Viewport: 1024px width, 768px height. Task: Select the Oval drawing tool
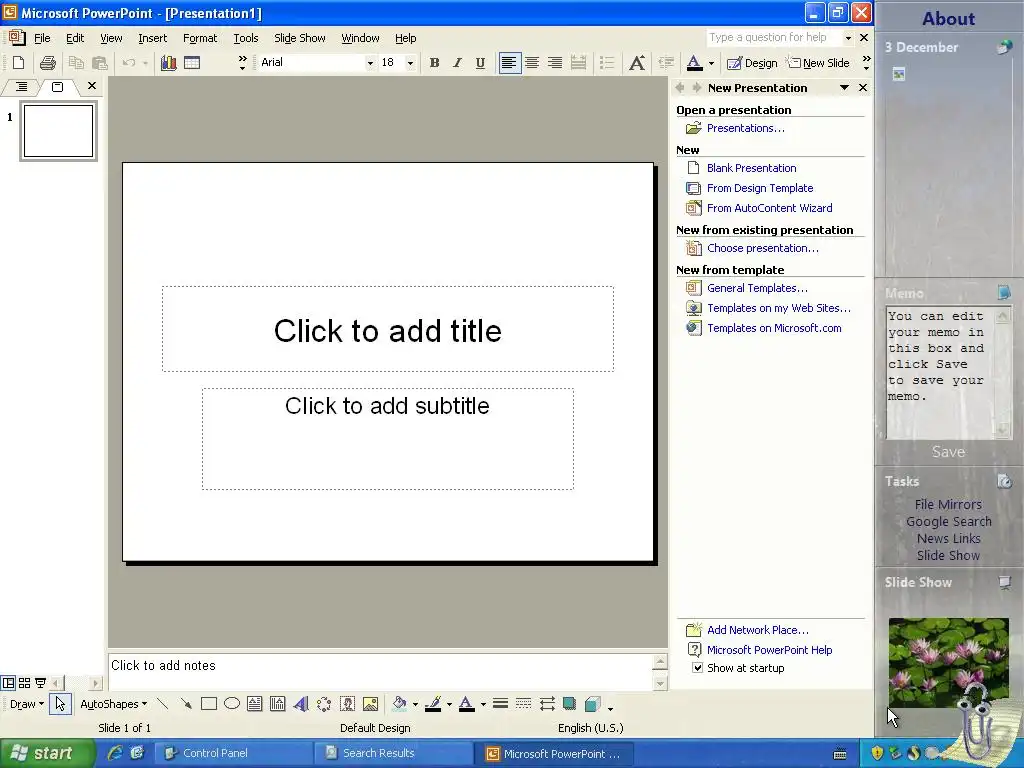[x=232, y=704]
